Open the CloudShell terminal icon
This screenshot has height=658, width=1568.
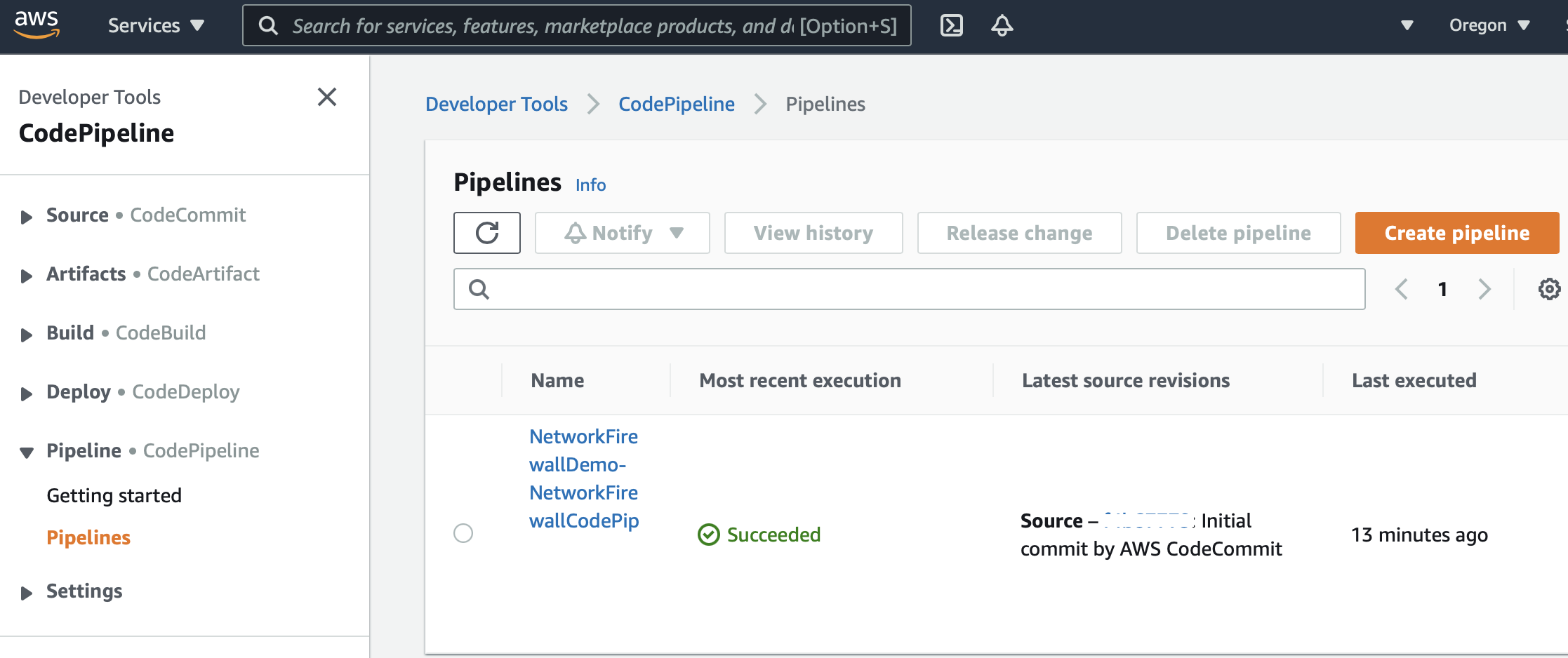[951, 25]
